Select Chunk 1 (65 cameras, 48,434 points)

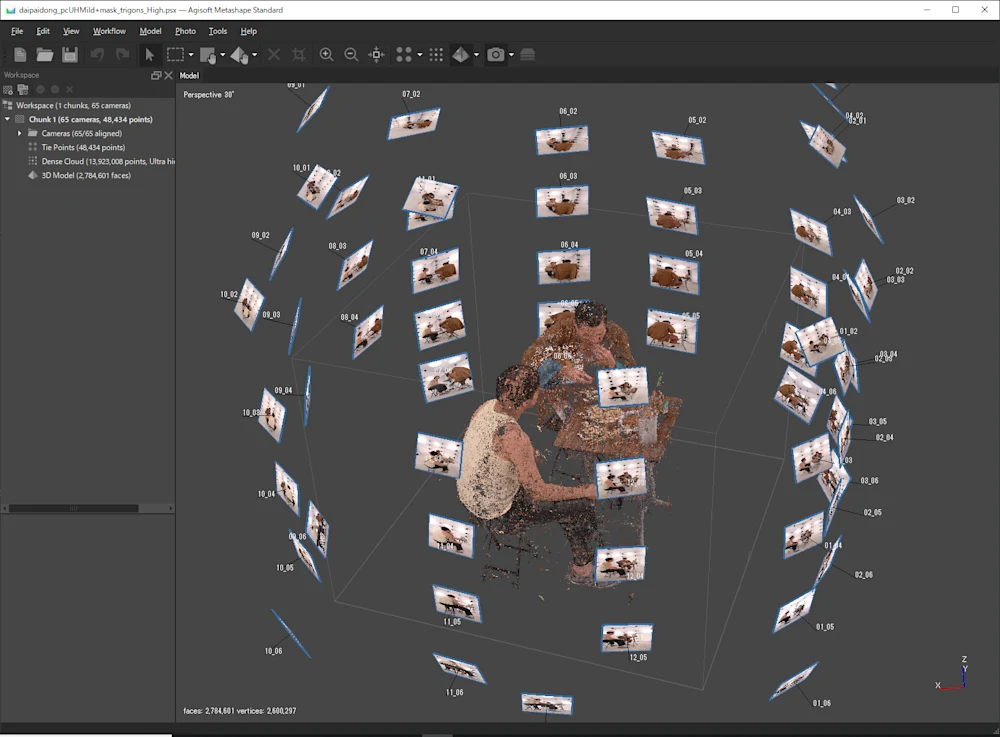pyautogui.click(x=91, y=119)
